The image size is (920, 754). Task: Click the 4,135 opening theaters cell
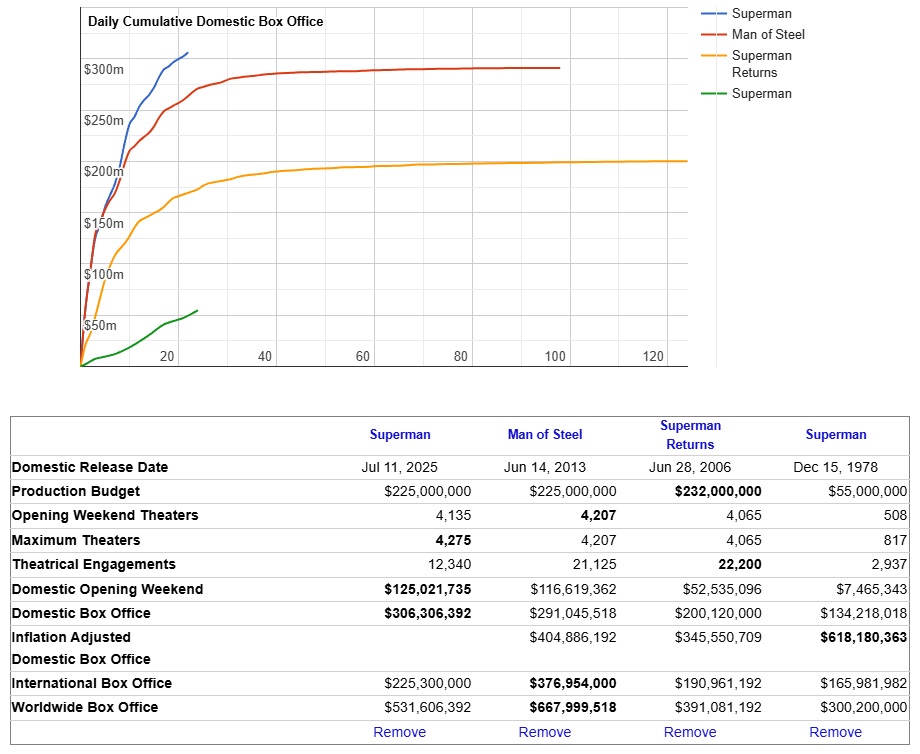[x=453, y=516]
